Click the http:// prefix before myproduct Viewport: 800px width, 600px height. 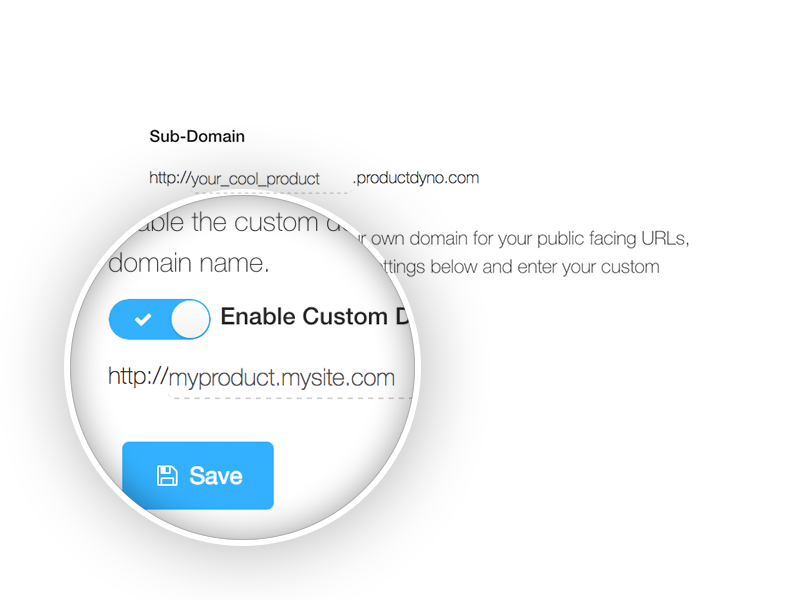coord(137,378)
